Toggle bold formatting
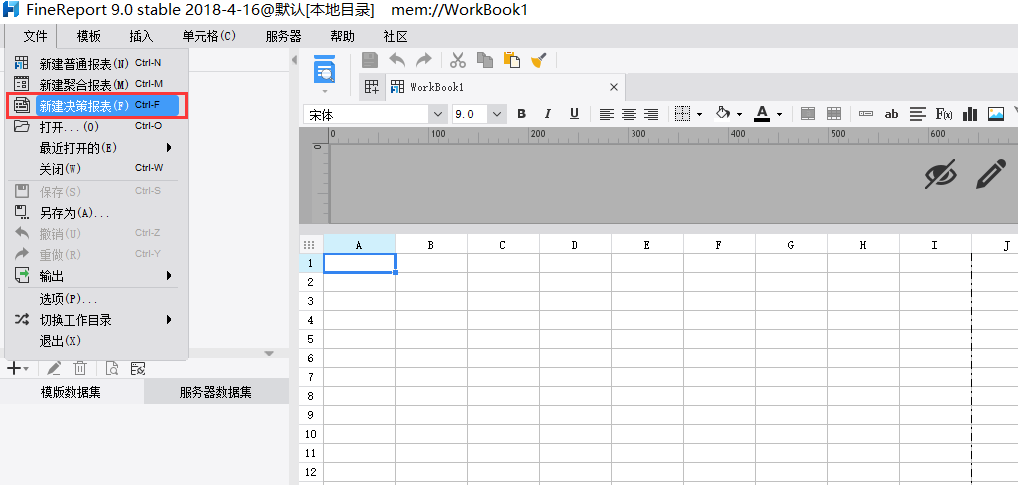Viewport: 1018px width, 485px height. (521, 114)
